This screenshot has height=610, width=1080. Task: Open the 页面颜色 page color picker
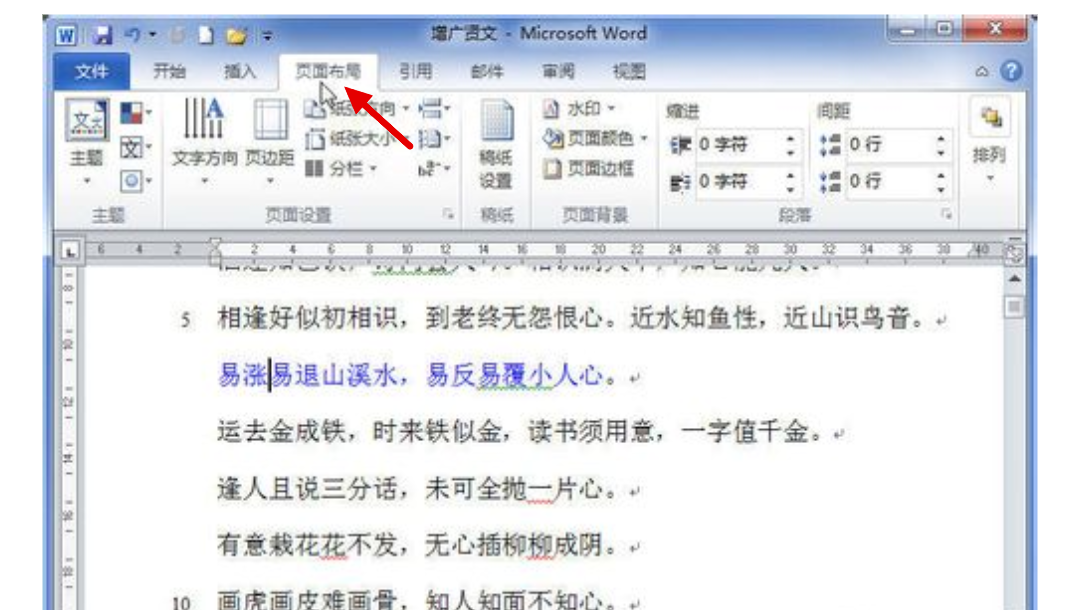pos(595,138)
